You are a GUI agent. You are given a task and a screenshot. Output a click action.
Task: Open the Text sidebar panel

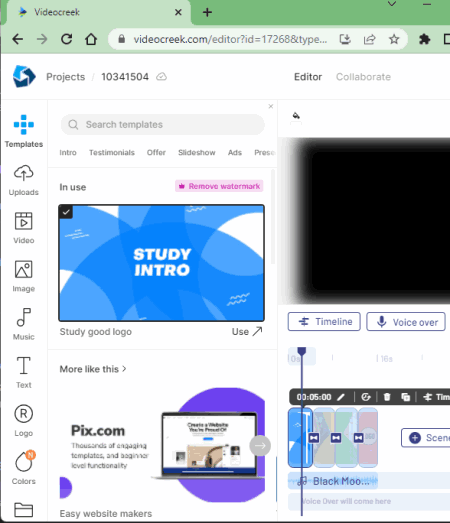(23, 373)
